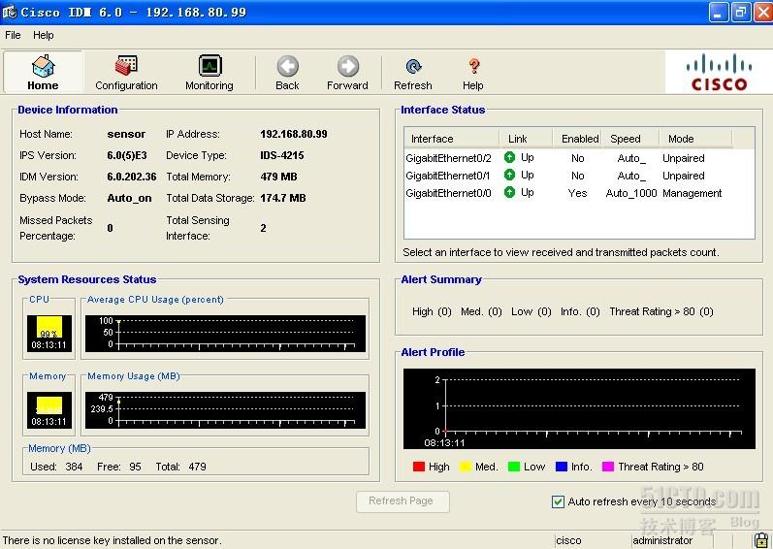773x549 pixels.
Task: Click the magenta Threat Rating legend swatch
Action: tap(608, 466)
